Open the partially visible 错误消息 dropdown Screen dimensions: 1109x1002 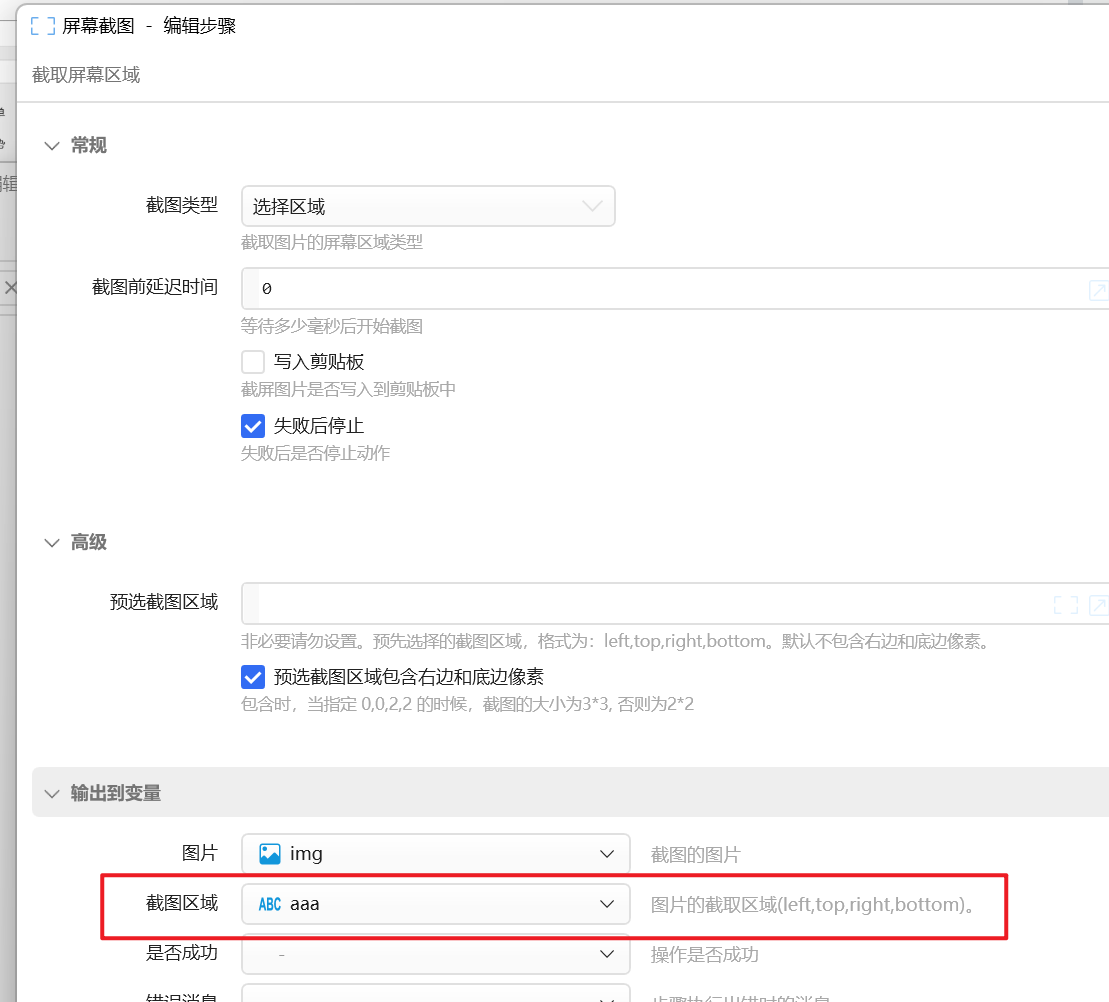point(435,996)
